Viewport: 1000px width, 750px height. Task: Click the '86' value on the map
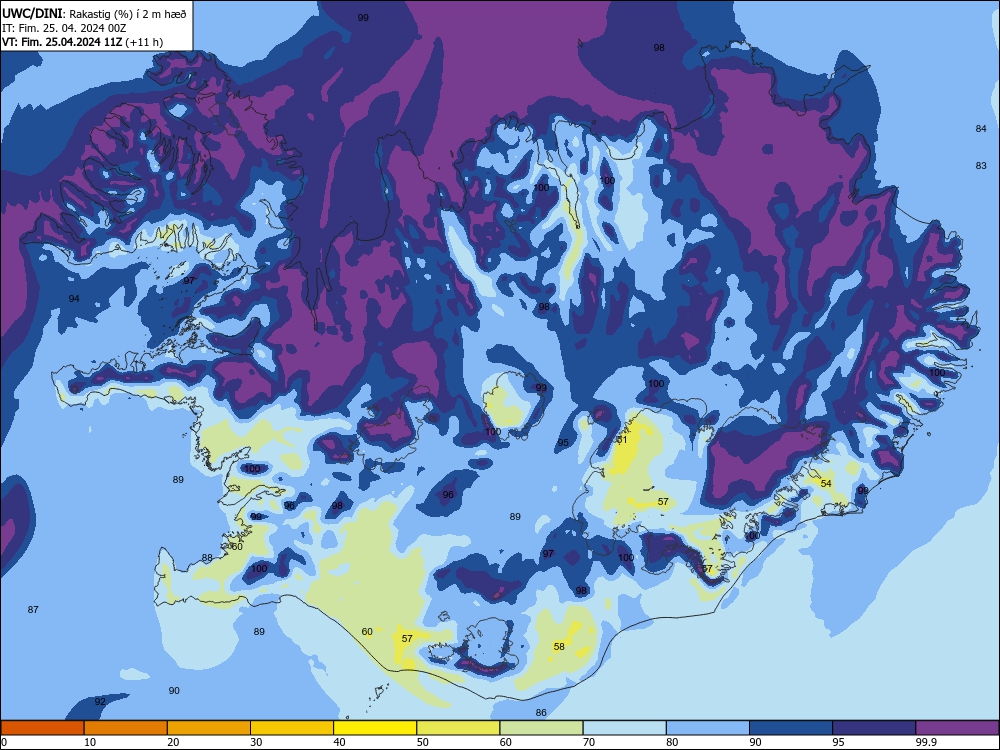[541, 712]
